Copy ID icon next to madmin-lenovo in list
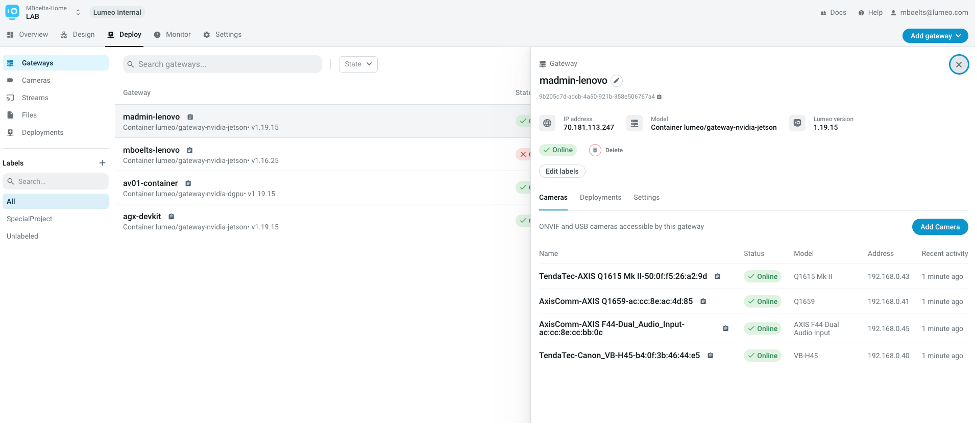This screenshot has width=977, height=424. pos(190,117)
